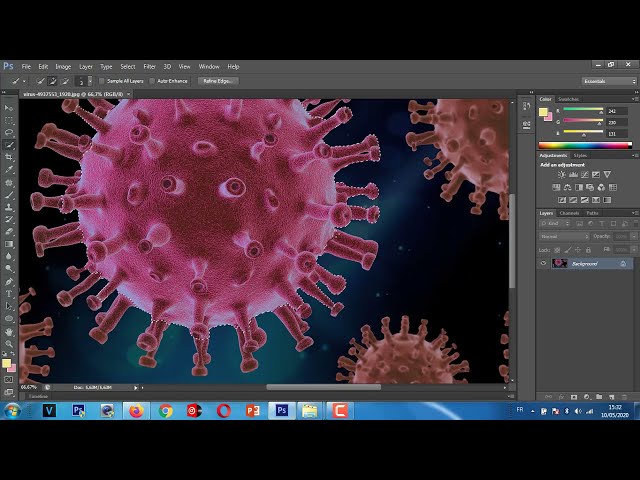The width and height of the screenshot is (640, 480).
Task: Open the Select menu
Action: tap(127, 67)
